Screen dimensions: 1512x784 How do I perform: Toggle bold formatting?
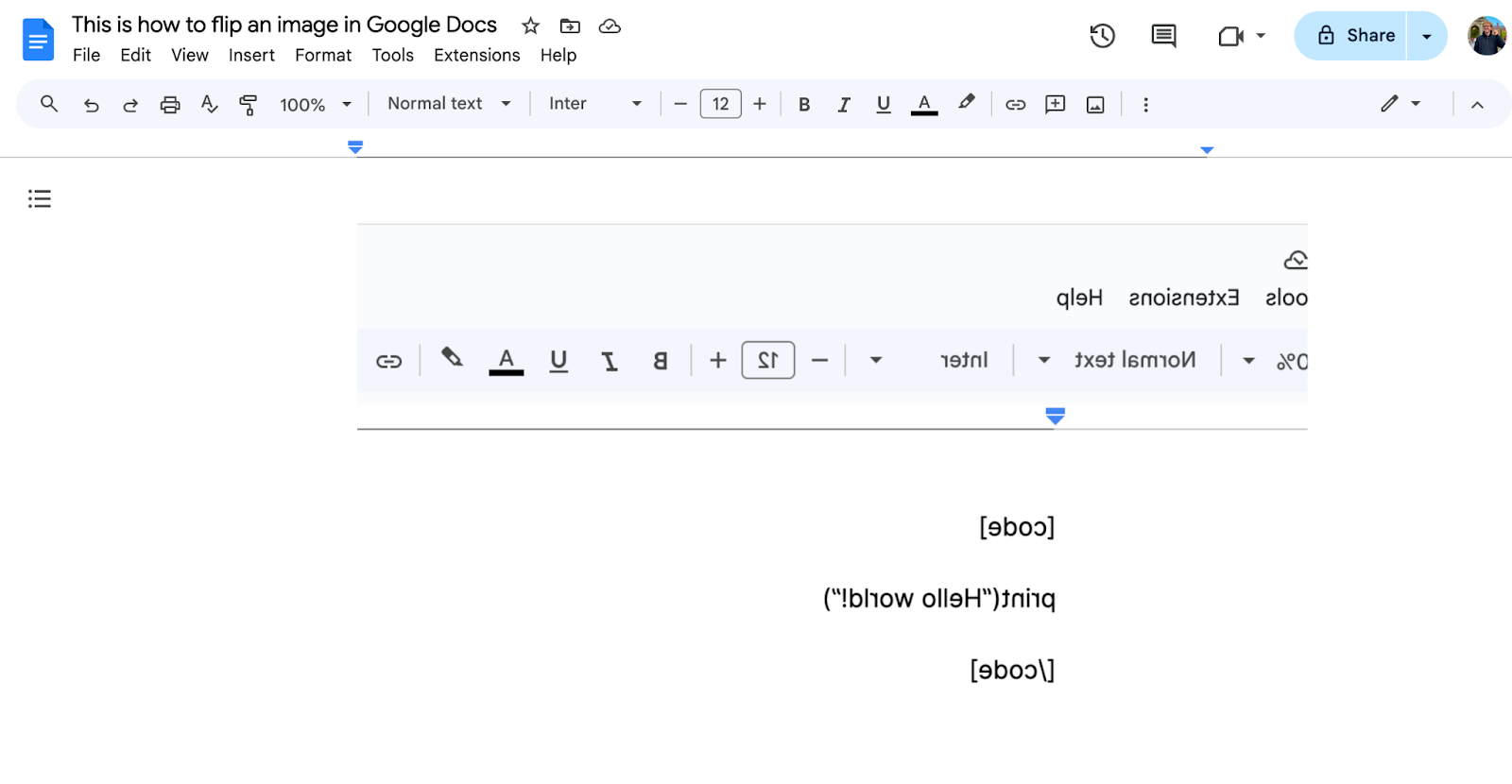pos(804,105)
